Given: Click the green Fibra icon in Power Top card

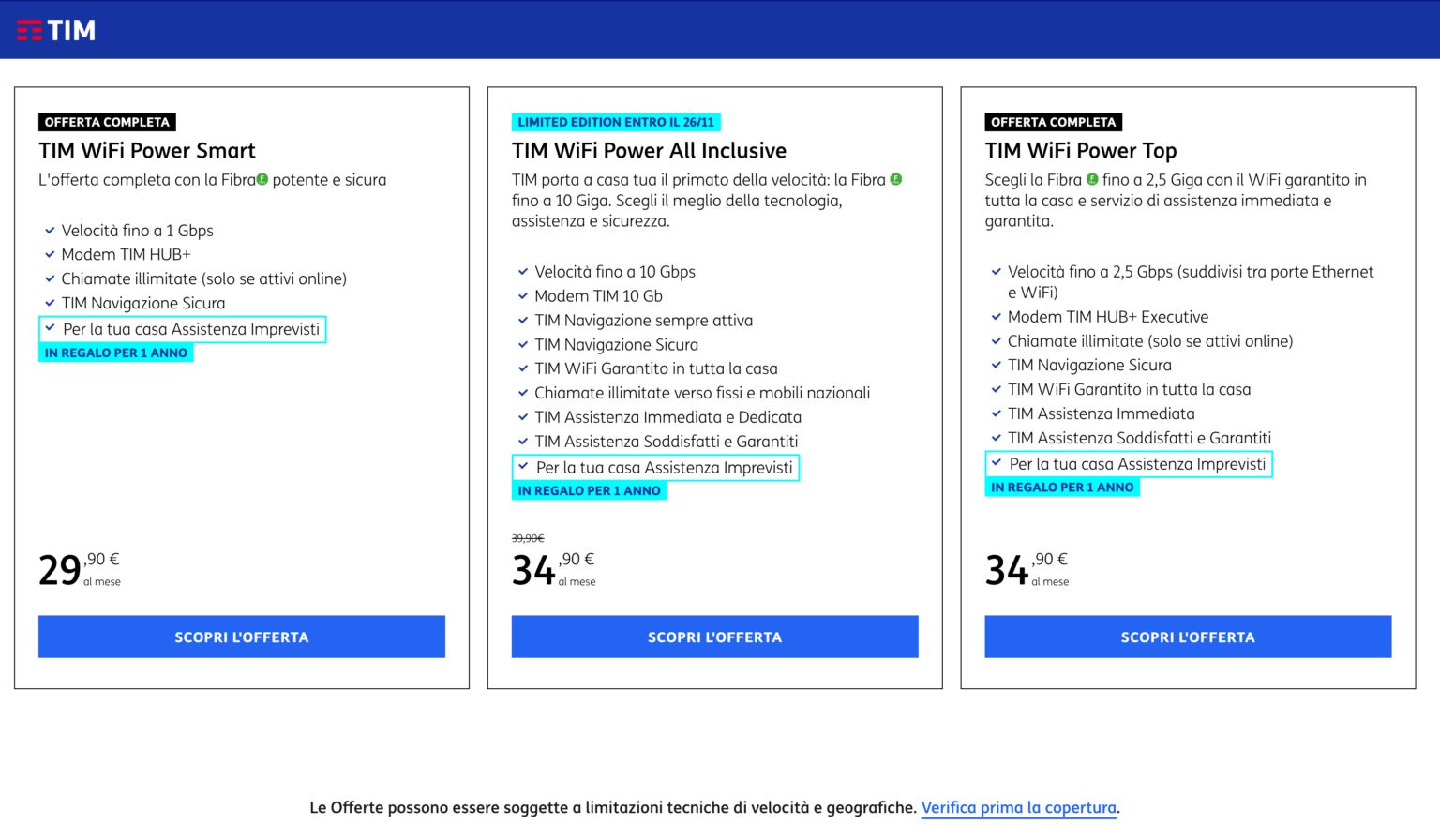Looking at the screenshot, I should pyautogui.click(x=1090, y=178).
